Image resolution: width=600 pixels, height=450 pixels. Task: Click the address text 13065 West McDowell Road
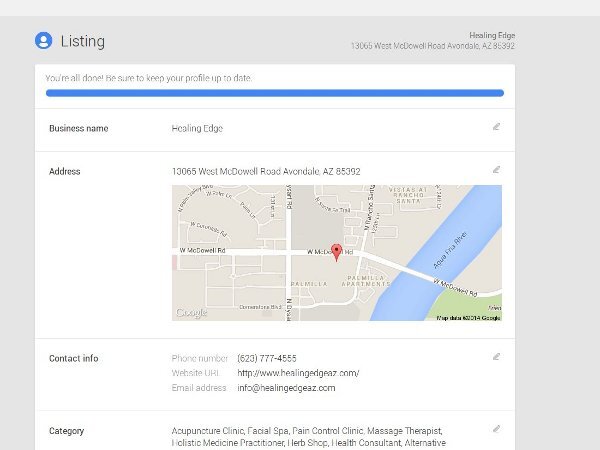(266, 171)
